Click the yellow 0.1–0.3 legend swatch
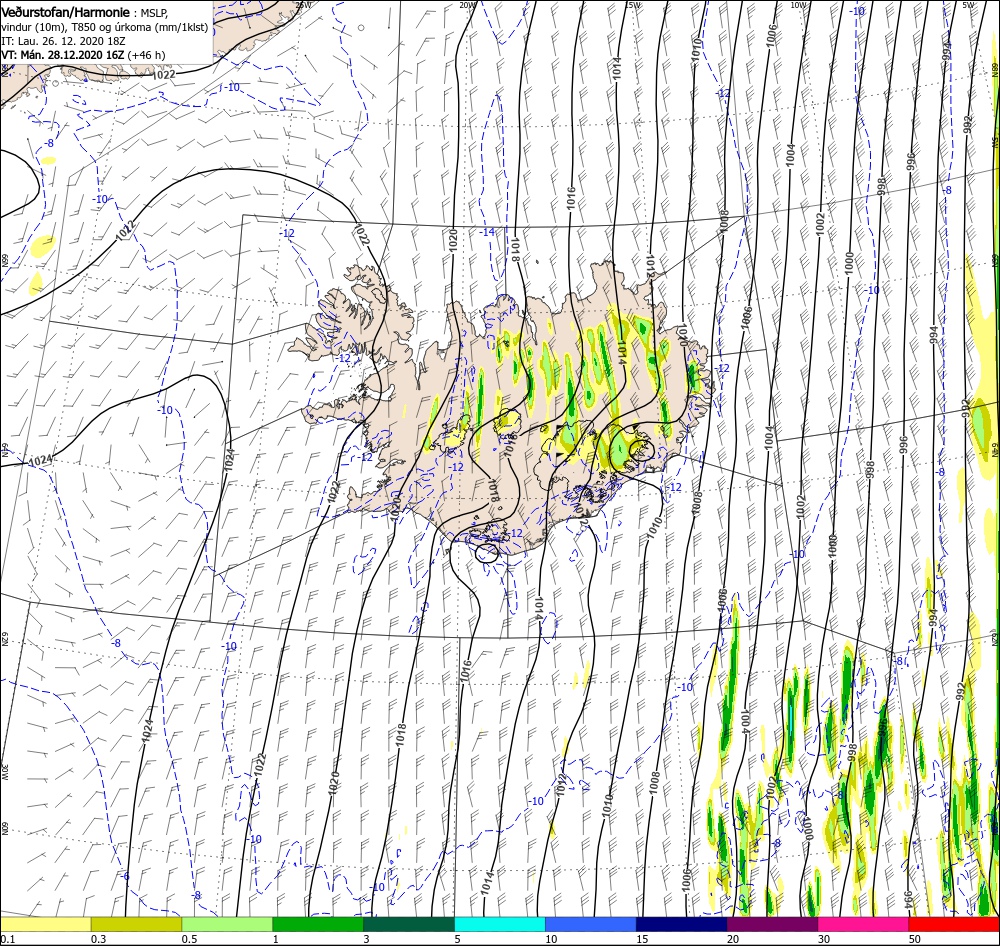Image resolution: width=1000 pixels, height=946 pixels. tap(45, 925)
